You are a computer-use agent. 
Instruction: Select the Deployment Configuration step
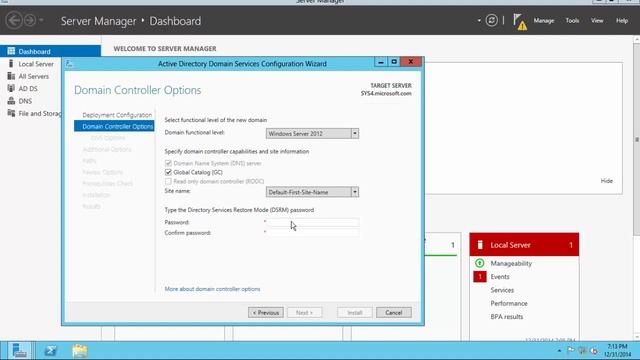117,115
